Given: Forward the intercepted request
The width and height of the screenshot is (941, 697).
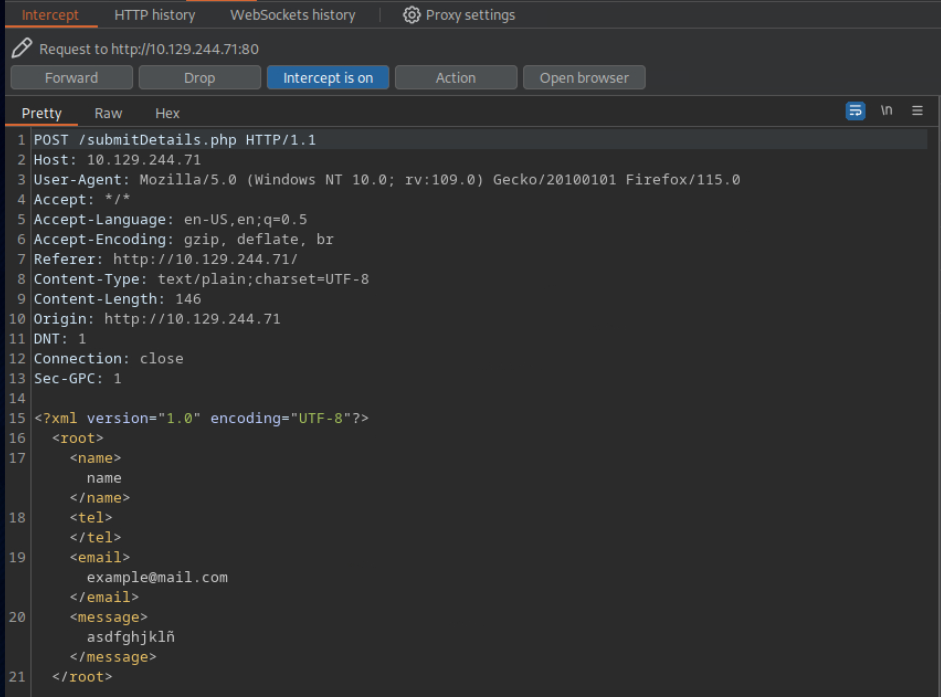Looking at the screenshot, I should [71, 78].
